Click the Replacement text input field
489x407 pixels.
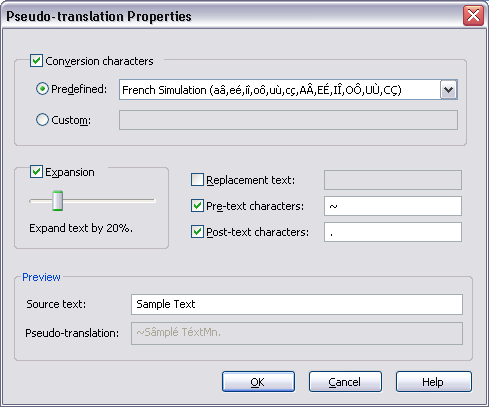point(393,180)
